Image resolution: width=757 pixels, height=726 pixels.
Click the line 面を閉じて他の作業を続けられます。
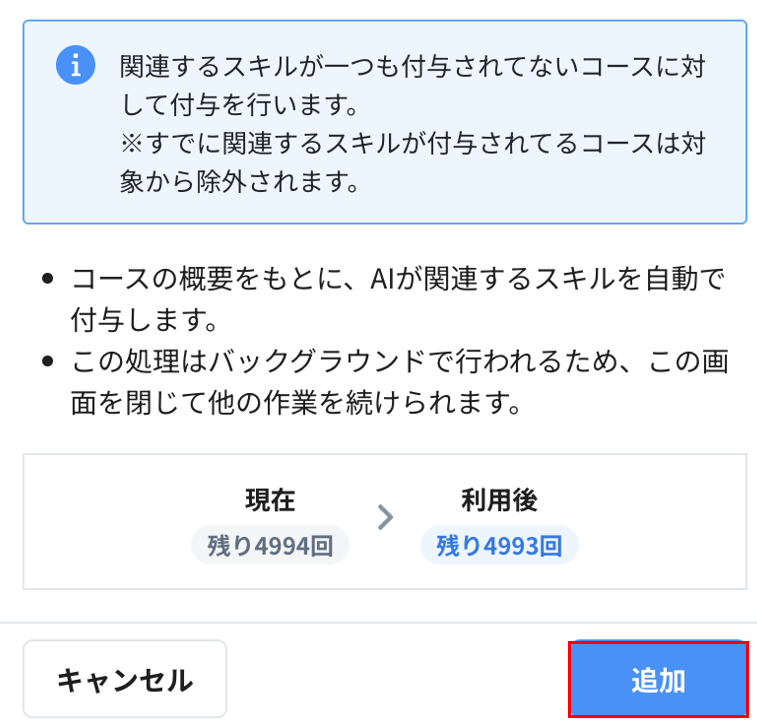(294, 404)
